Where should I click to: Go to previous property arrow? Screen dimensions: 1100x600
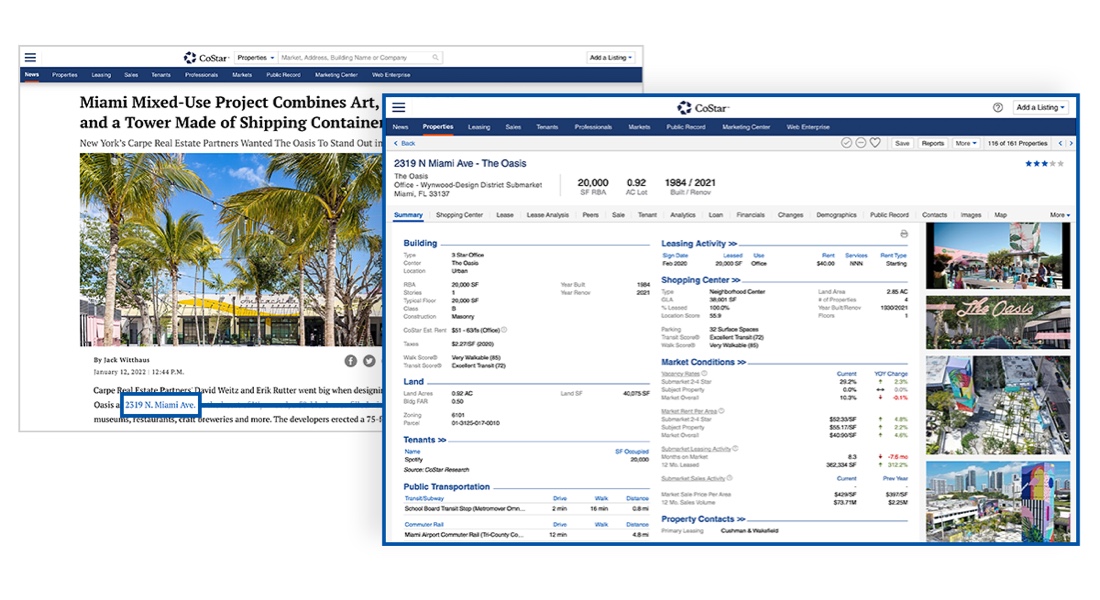click(x=1058, y=143)
